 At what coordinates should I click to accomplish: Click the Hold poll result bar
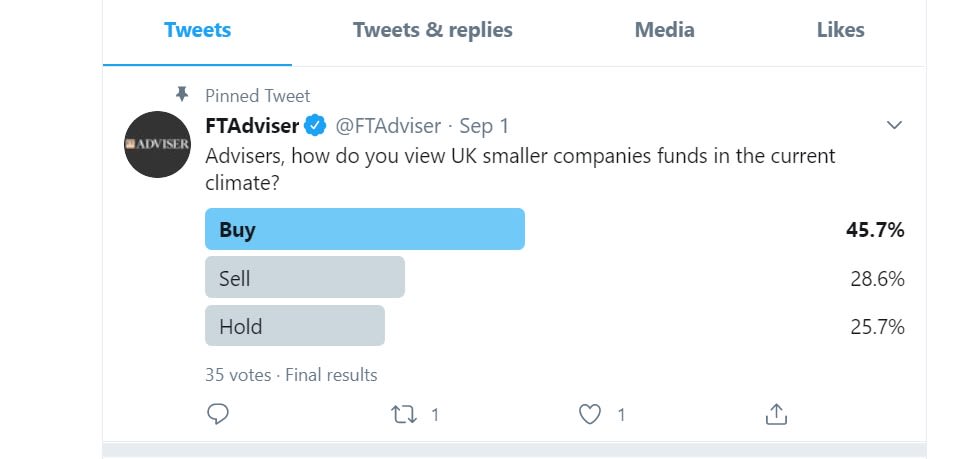[295, 325]
